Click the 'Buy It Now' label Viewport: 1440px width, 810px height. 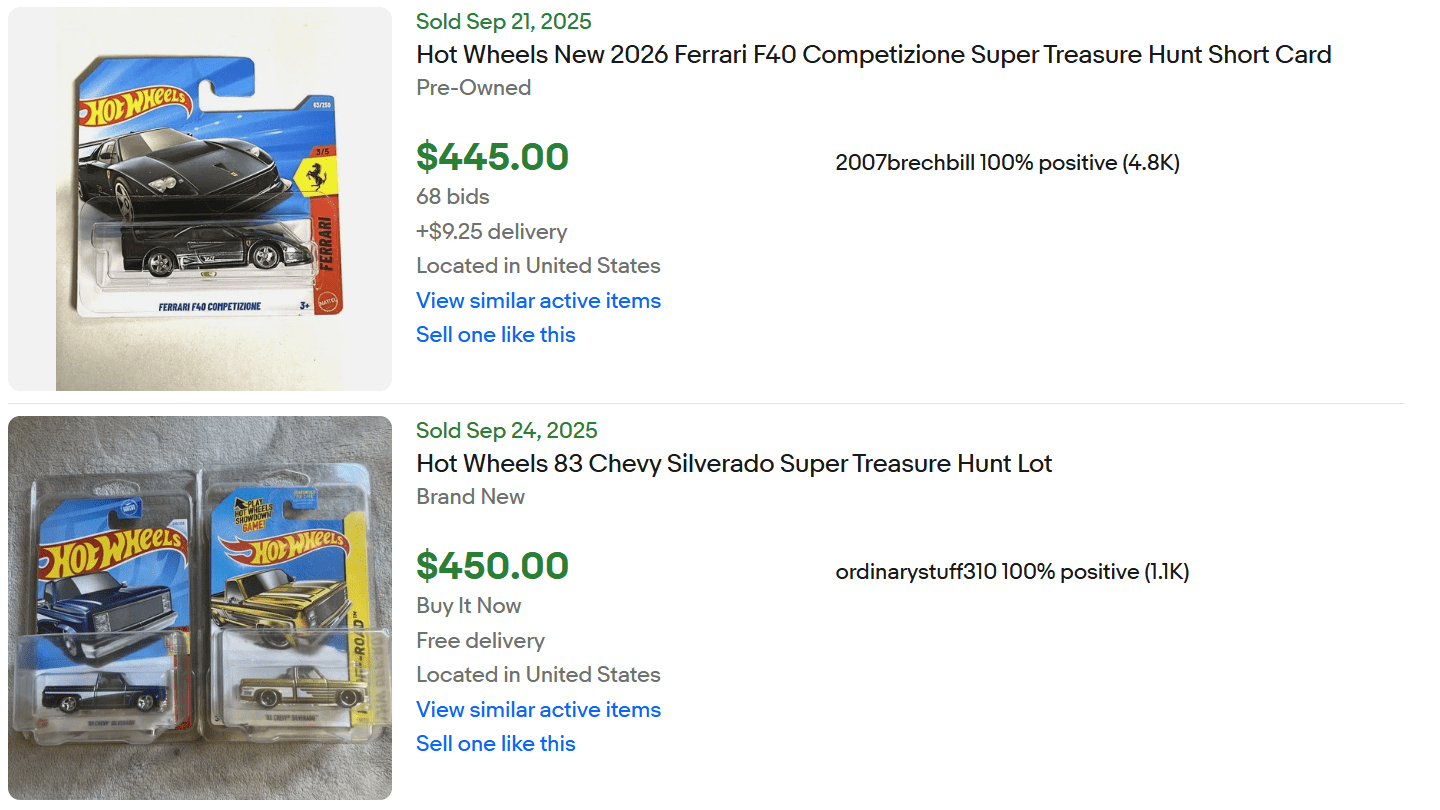(468, 606)
